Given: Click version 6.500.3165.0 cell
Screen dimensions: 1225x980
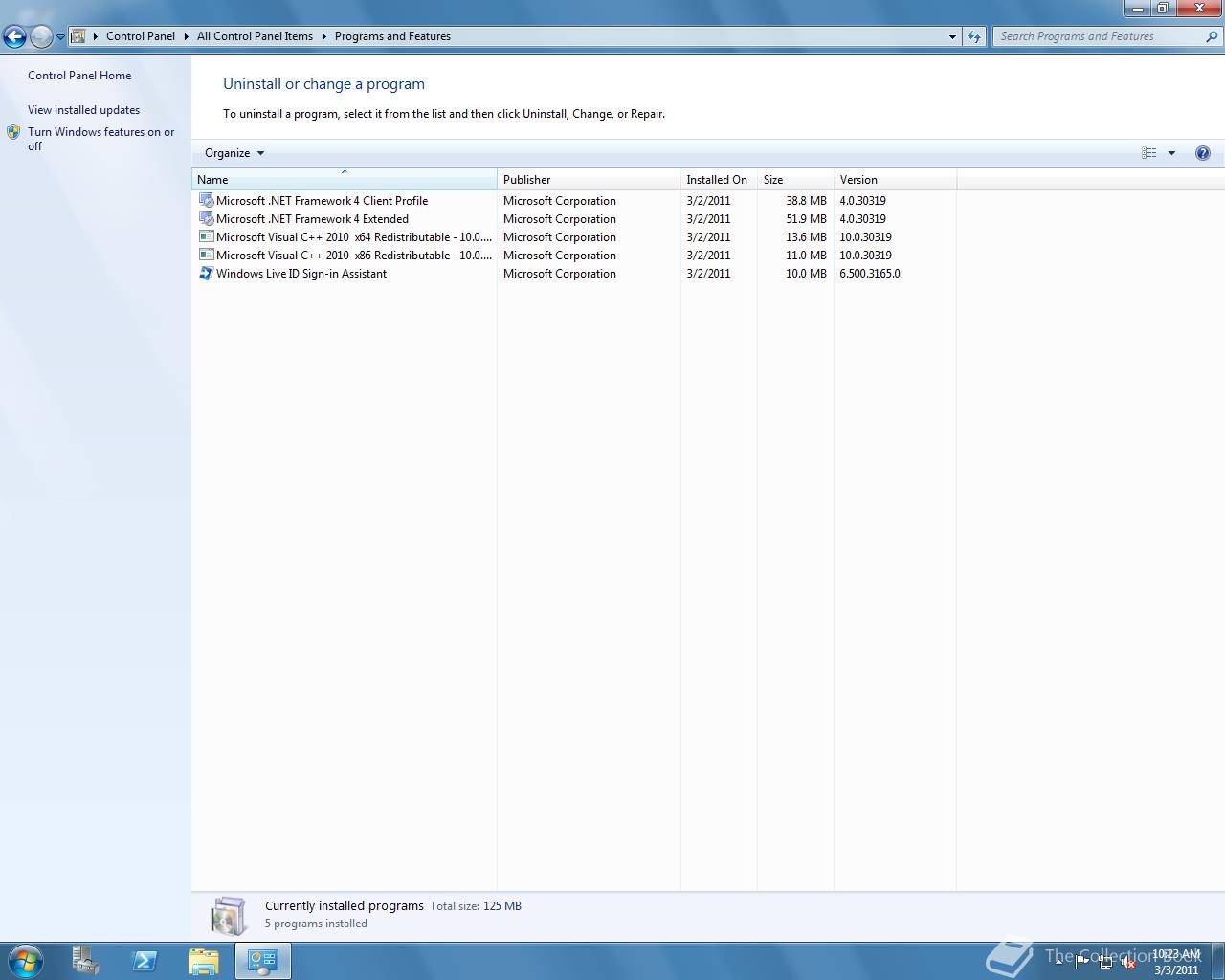Looking at the screenshot, I should pyautogui.click(x=870, y=274).
